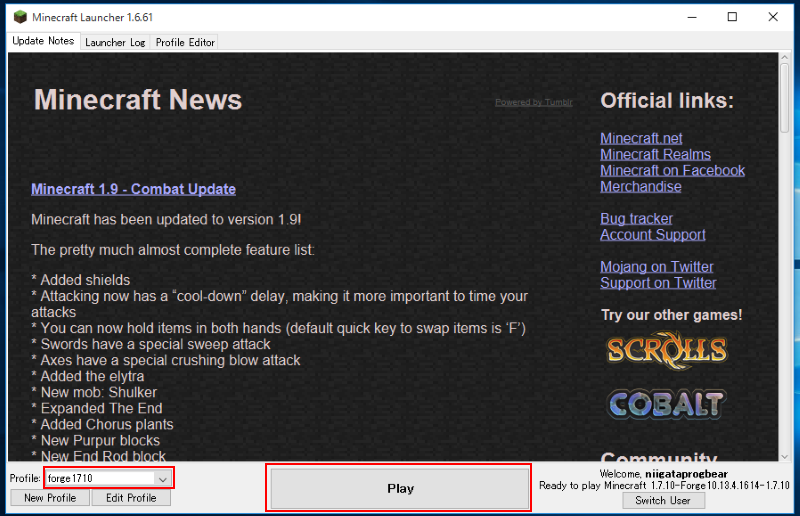Click the Cobalt game logo
800x516 pixels.
pos(665,403)
